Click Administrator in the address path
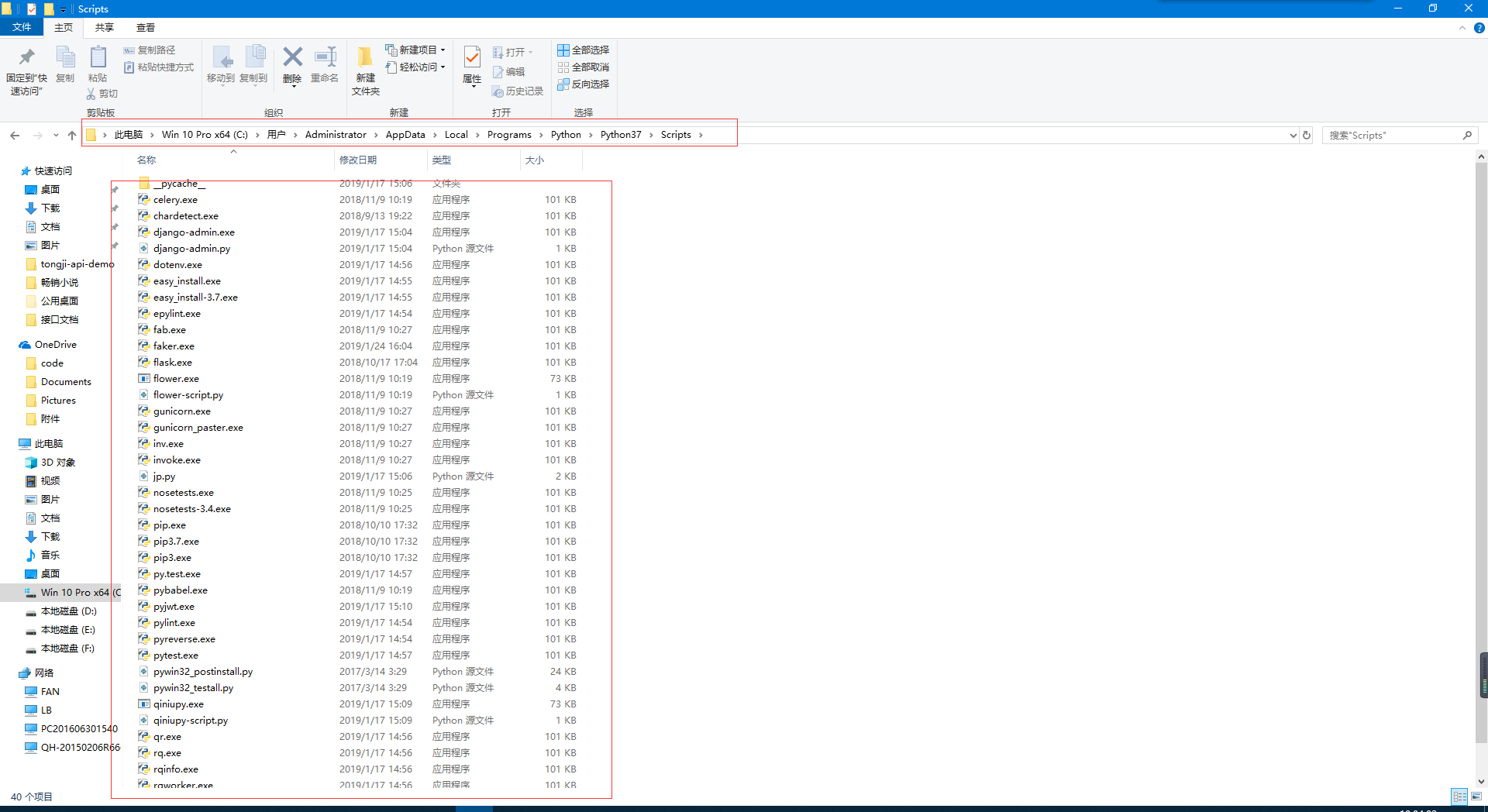The image size is (1488, 812). tap(336, 135)
